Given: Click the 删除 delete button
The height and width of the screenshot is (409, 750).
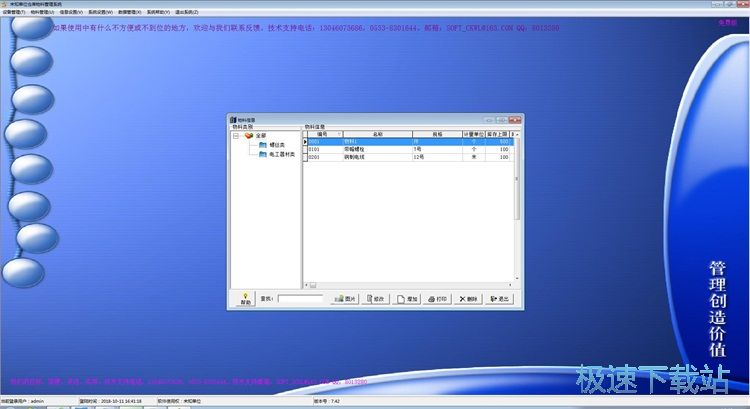Looking at the screenshot, I should coord(468,299).
